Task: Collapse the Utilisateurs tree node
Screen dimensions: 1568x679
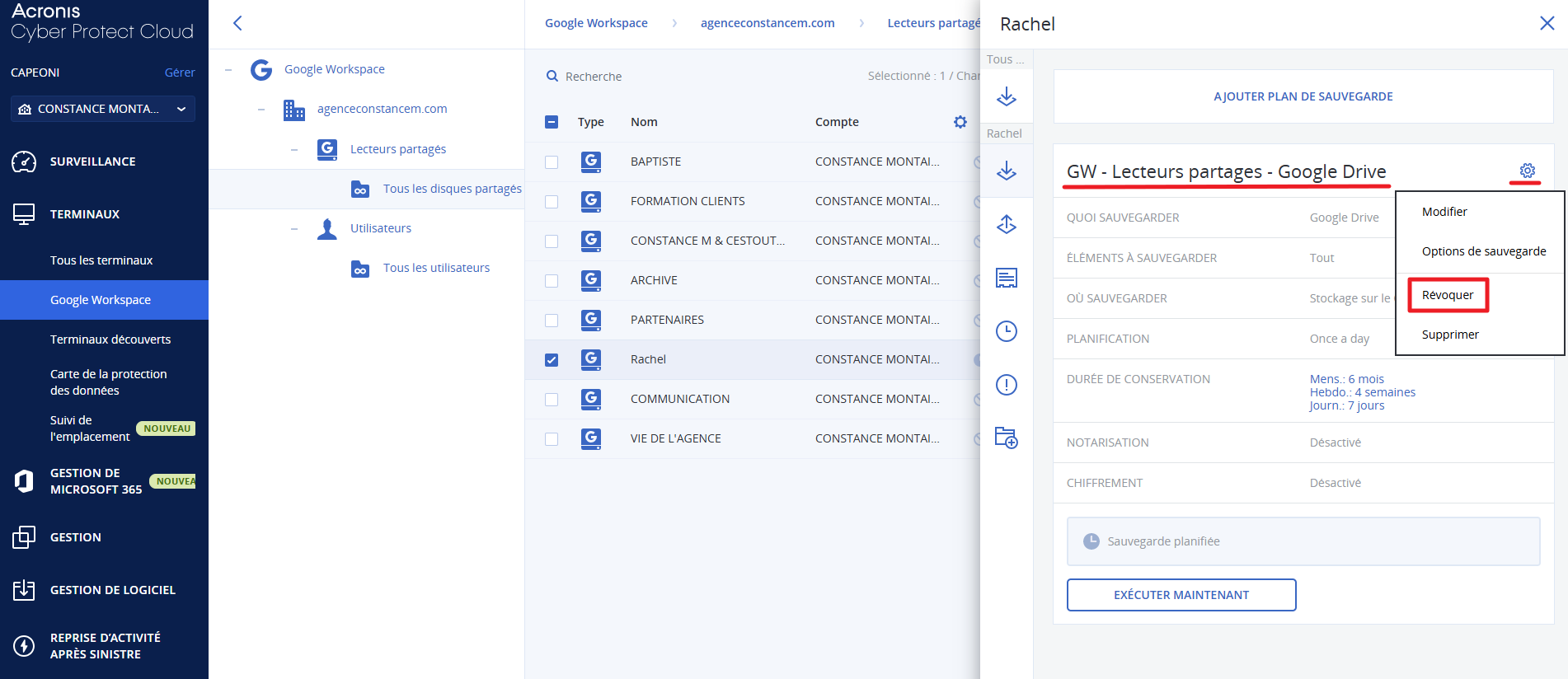Action: click(294, 229)
